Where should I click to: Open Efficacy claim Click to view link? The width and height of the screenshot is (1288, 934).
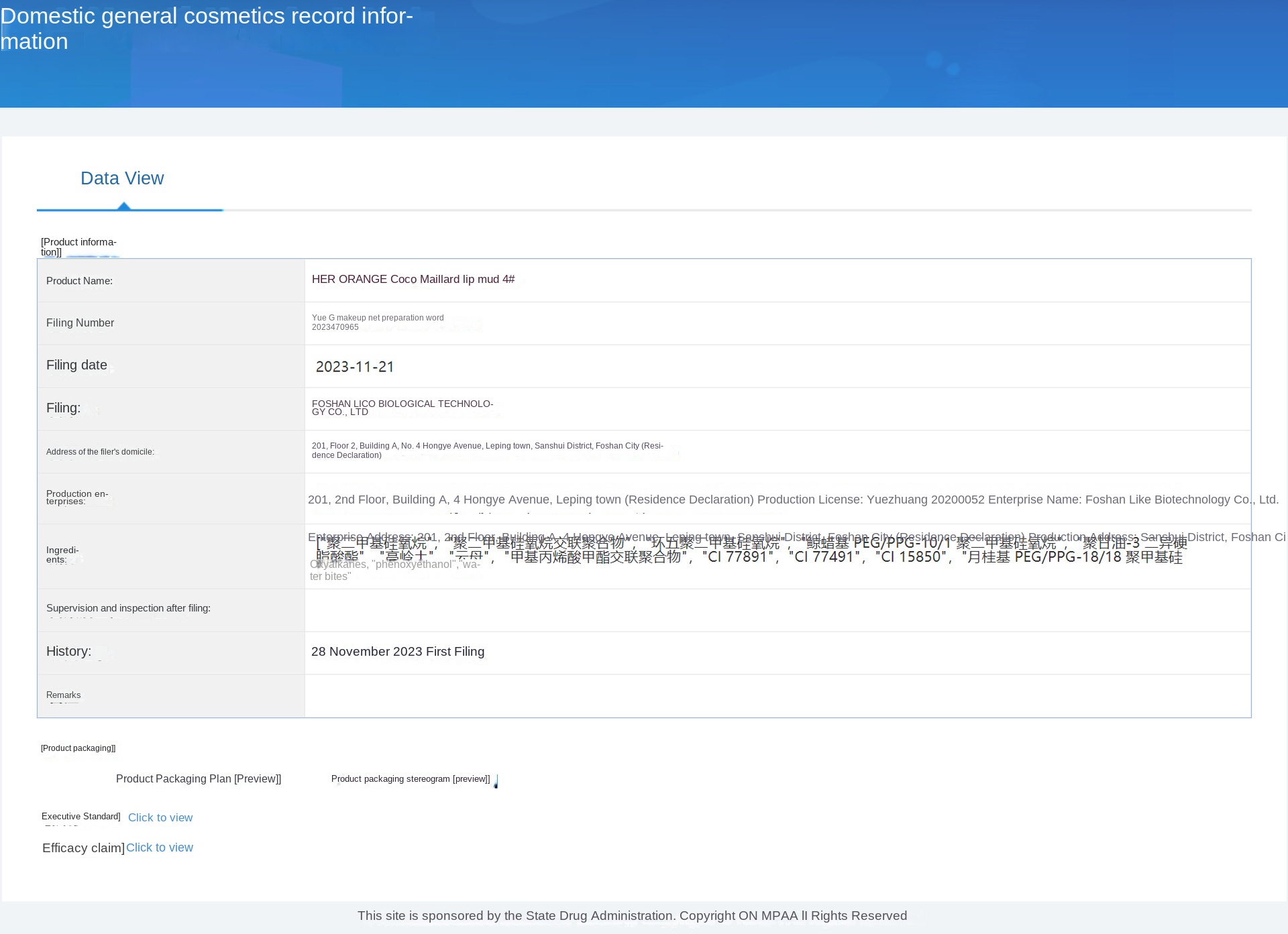point(159,848)
